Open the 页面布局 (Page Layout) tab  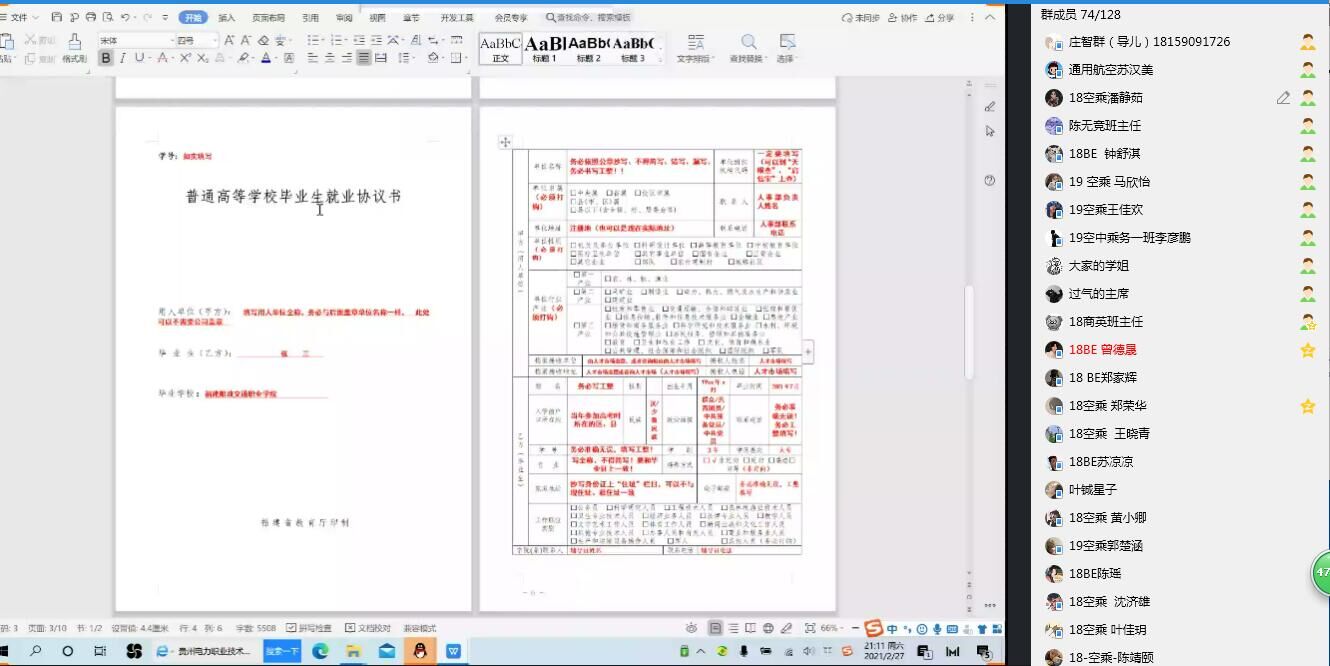pos(268,18)
